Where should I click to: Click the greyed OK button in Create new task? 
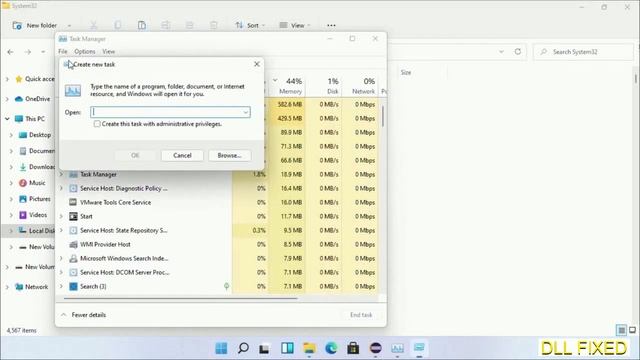pos(135,155)
